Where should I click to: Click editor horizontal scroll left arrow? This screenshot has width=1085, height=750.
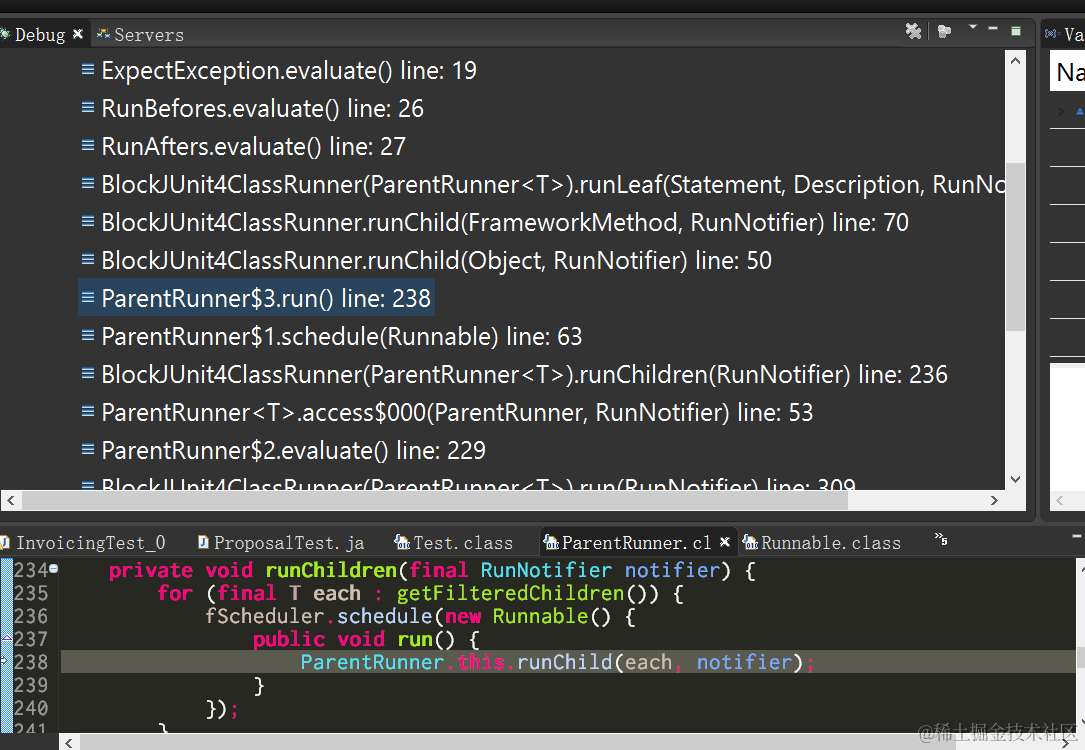[x=69, y=742]
